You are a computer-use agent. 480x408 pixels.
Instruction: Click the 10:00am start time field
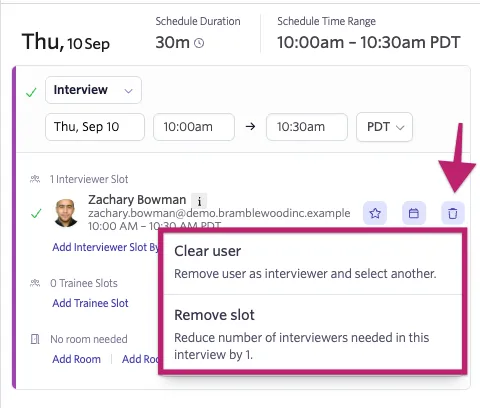point(194,127)
